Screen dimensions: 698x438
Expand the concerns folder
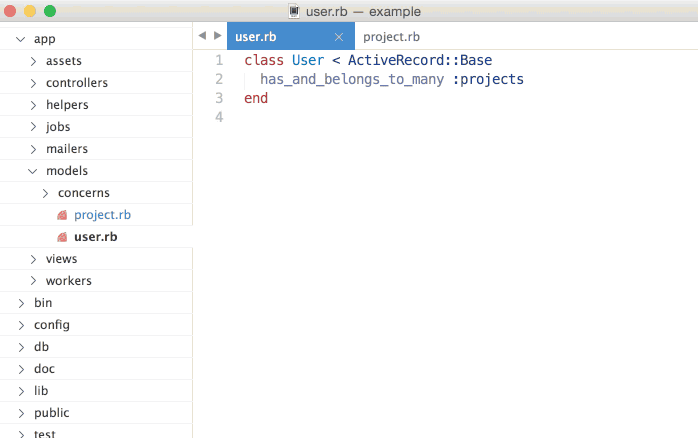45,193
